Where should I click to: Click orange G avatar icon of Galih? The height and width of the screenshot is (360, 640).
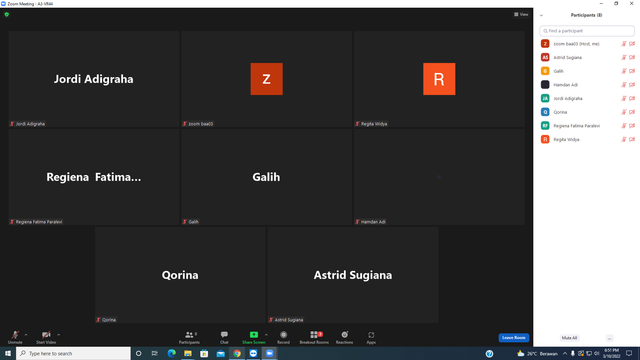point(545,71)
